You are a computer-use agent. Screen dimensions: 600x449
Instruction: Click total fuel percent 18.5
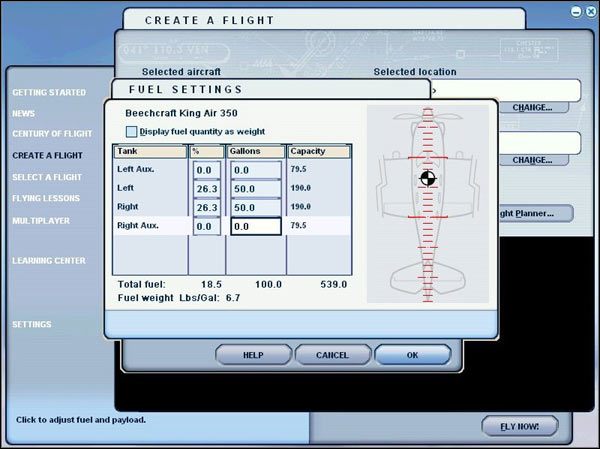[211, 284]
